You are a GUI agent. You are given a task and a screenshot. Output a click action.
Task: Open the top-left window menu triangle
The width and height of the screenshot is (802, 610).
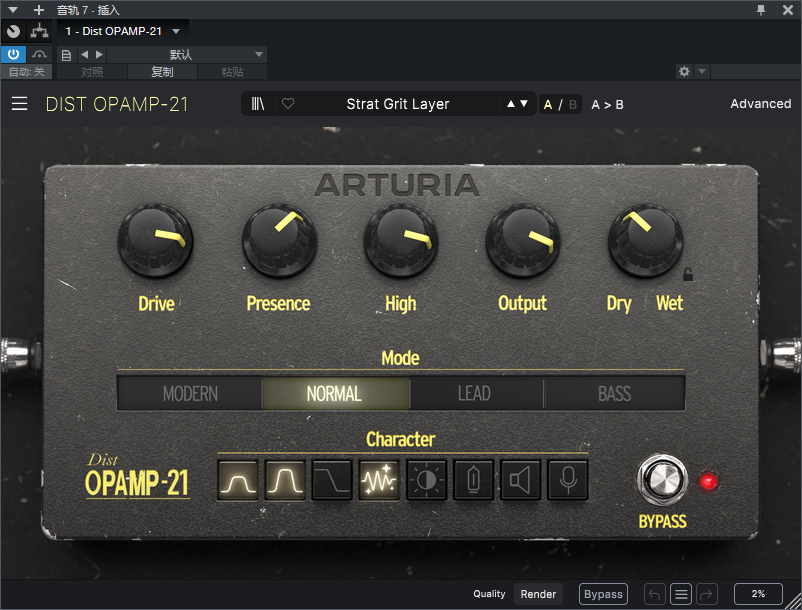(x=13, y=10)
